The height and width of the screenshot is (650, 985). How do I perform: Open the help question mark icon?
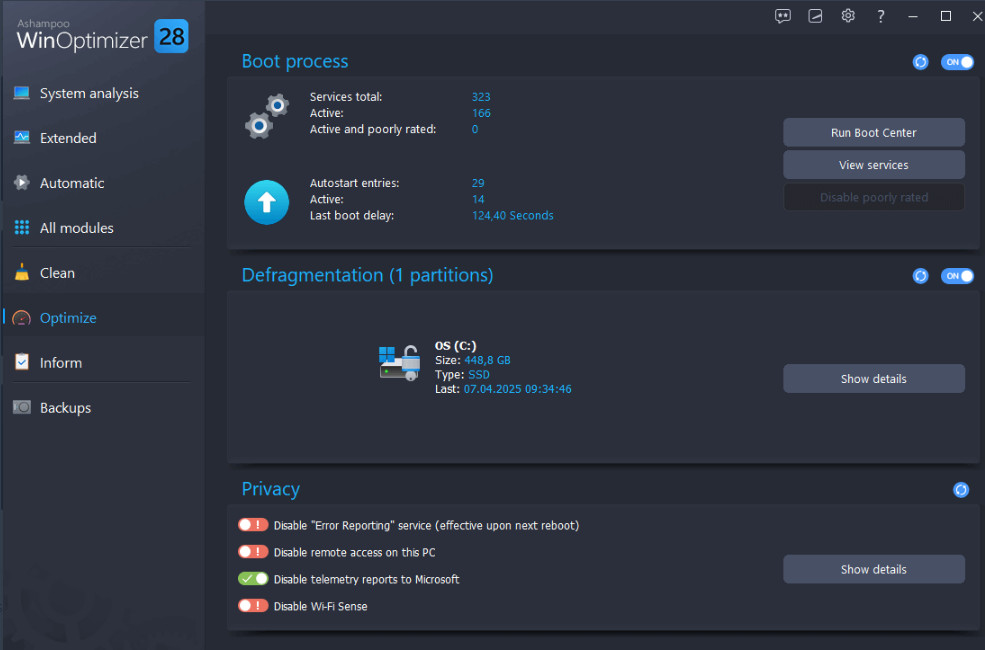pos(881,16)
